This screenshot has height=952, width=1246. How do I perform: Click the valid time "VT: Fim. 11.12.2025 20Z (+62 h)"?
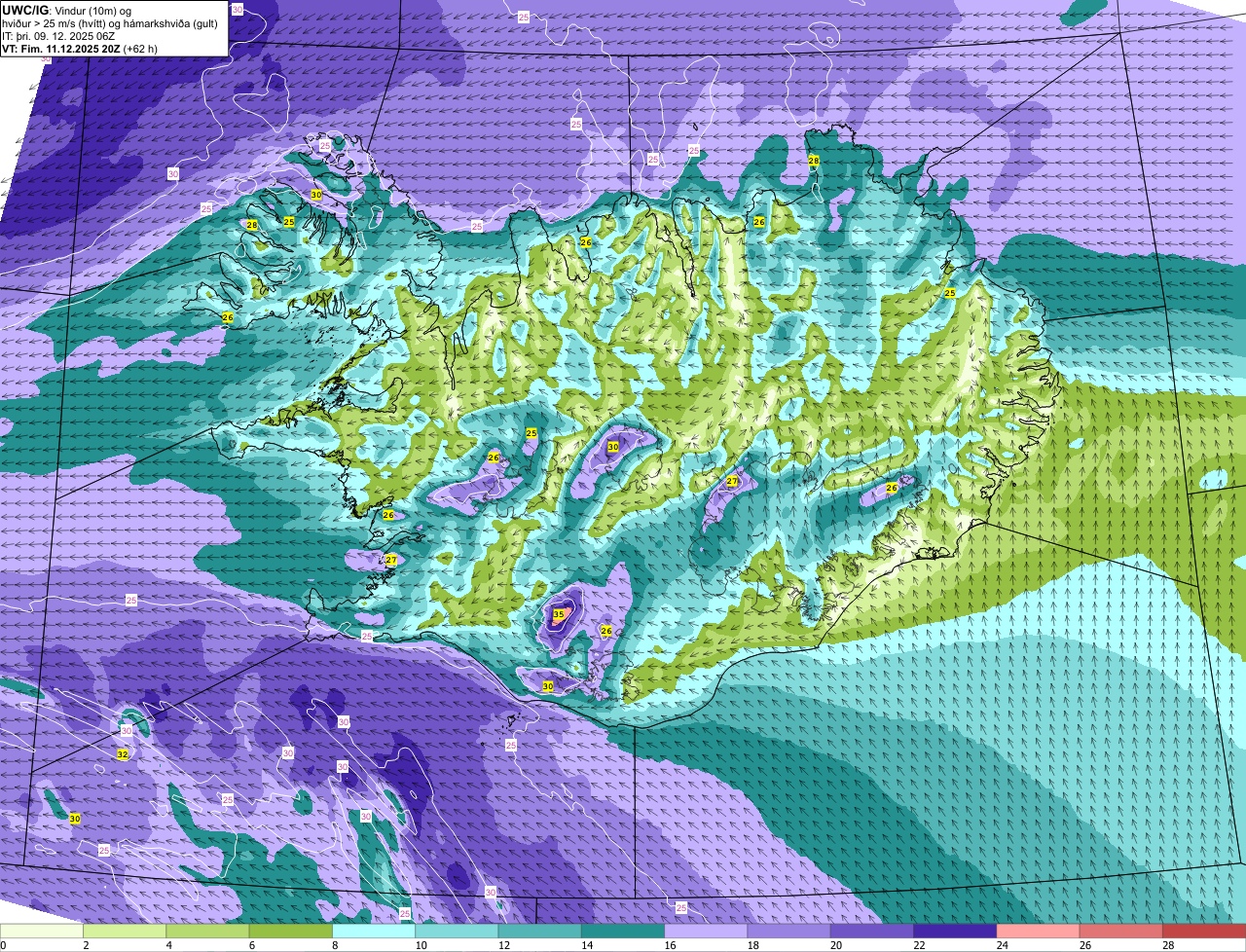[x=80, y=49]
